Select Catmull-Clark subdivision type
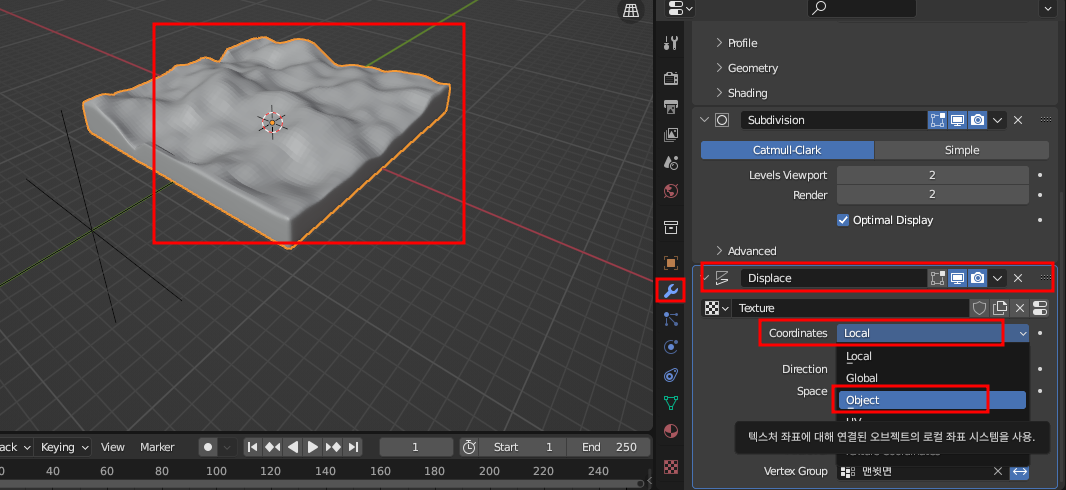 point(787,150)
